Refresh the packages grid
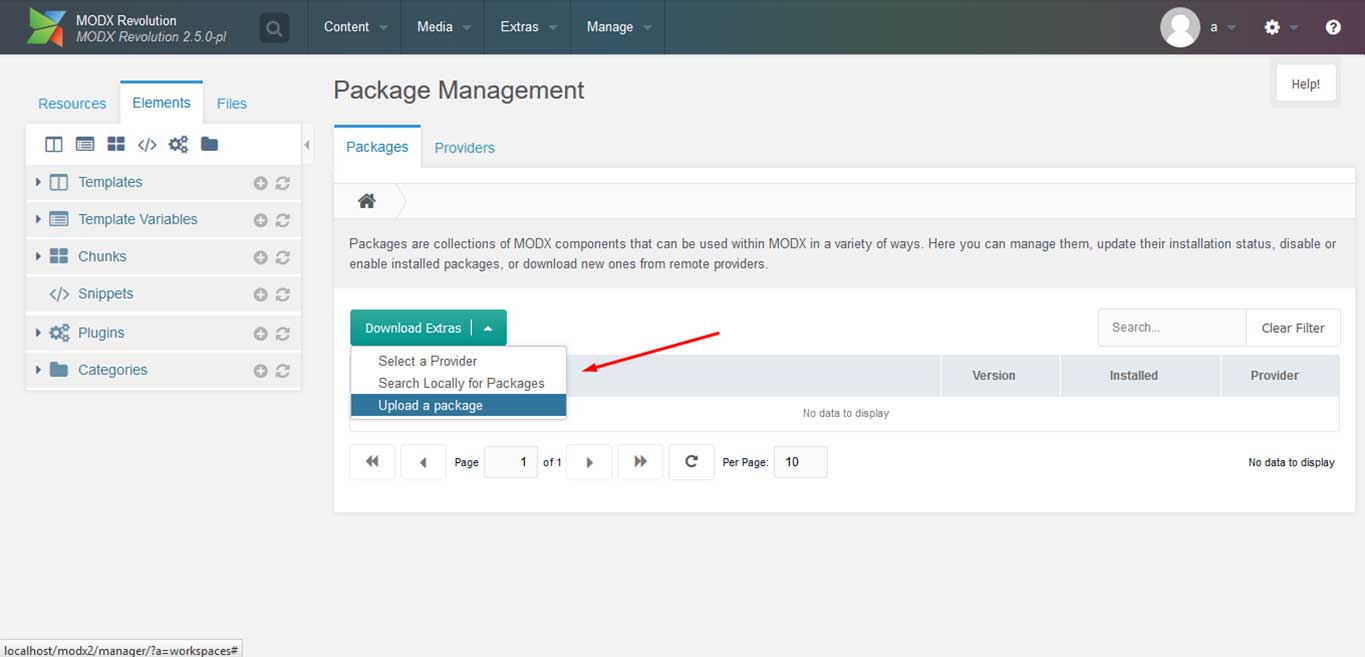The width and height of the screenshot is (1365, 657). (691, 462)
